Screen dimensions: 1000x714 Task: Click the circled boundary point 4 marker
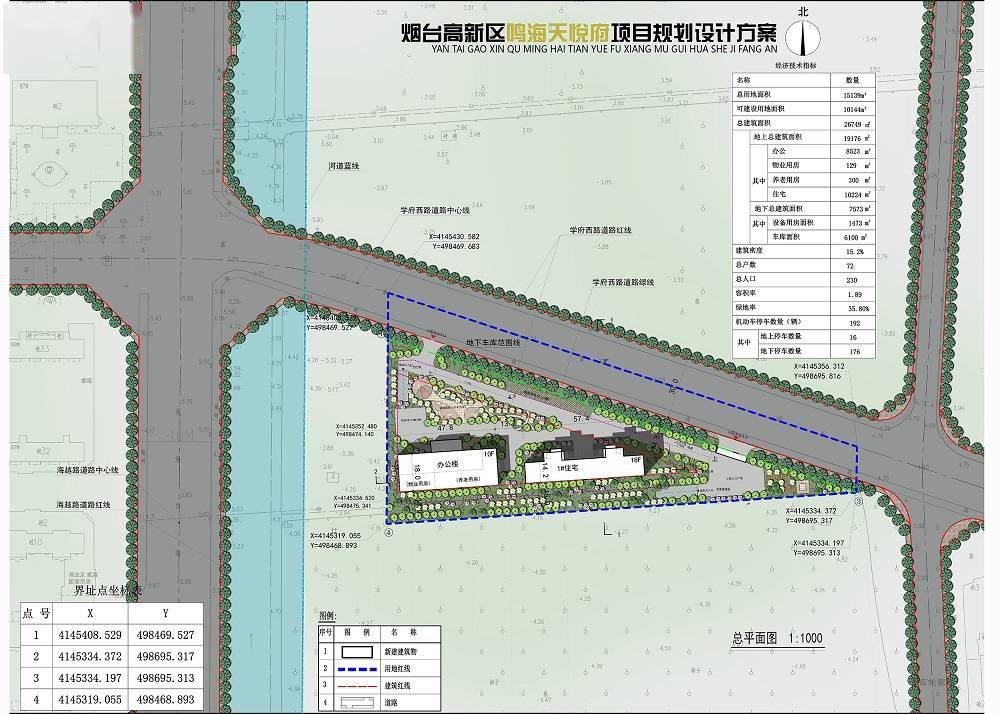[x=391, y=533]
